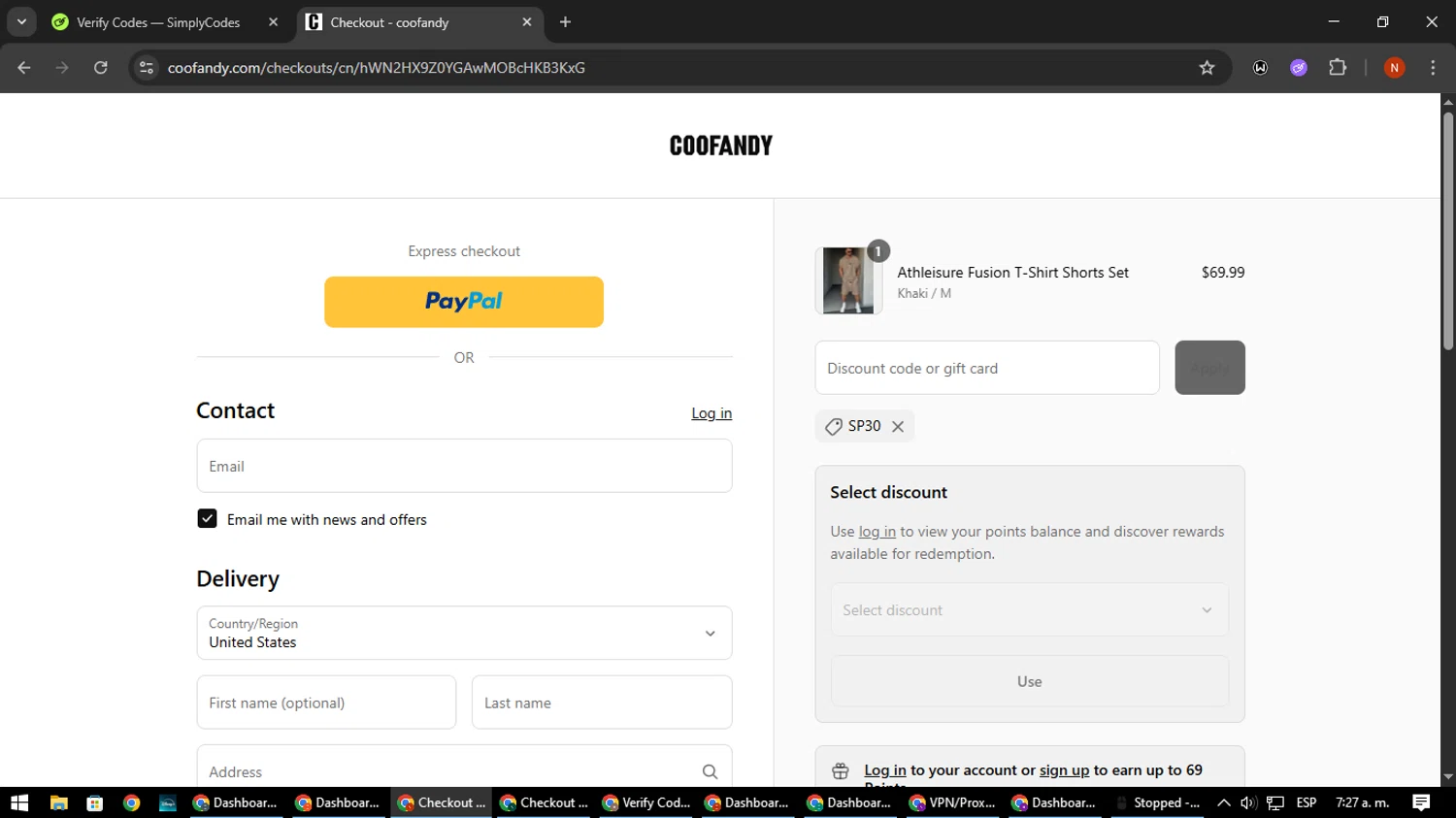This screenshot has height=818, width=1456.
Task: Click the 7:27 a. m. clock
Action: (x=1363, y=802)
